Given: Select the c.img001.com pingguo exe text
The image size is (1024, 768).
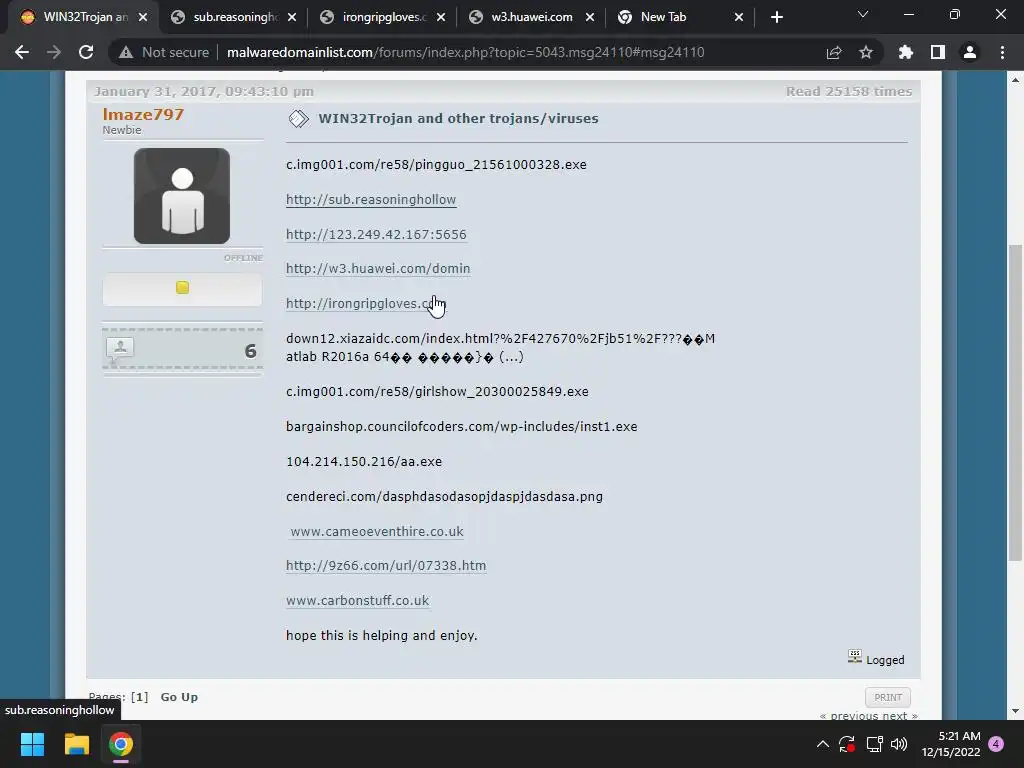Looking at the screenshot, I should pos(436,165).
